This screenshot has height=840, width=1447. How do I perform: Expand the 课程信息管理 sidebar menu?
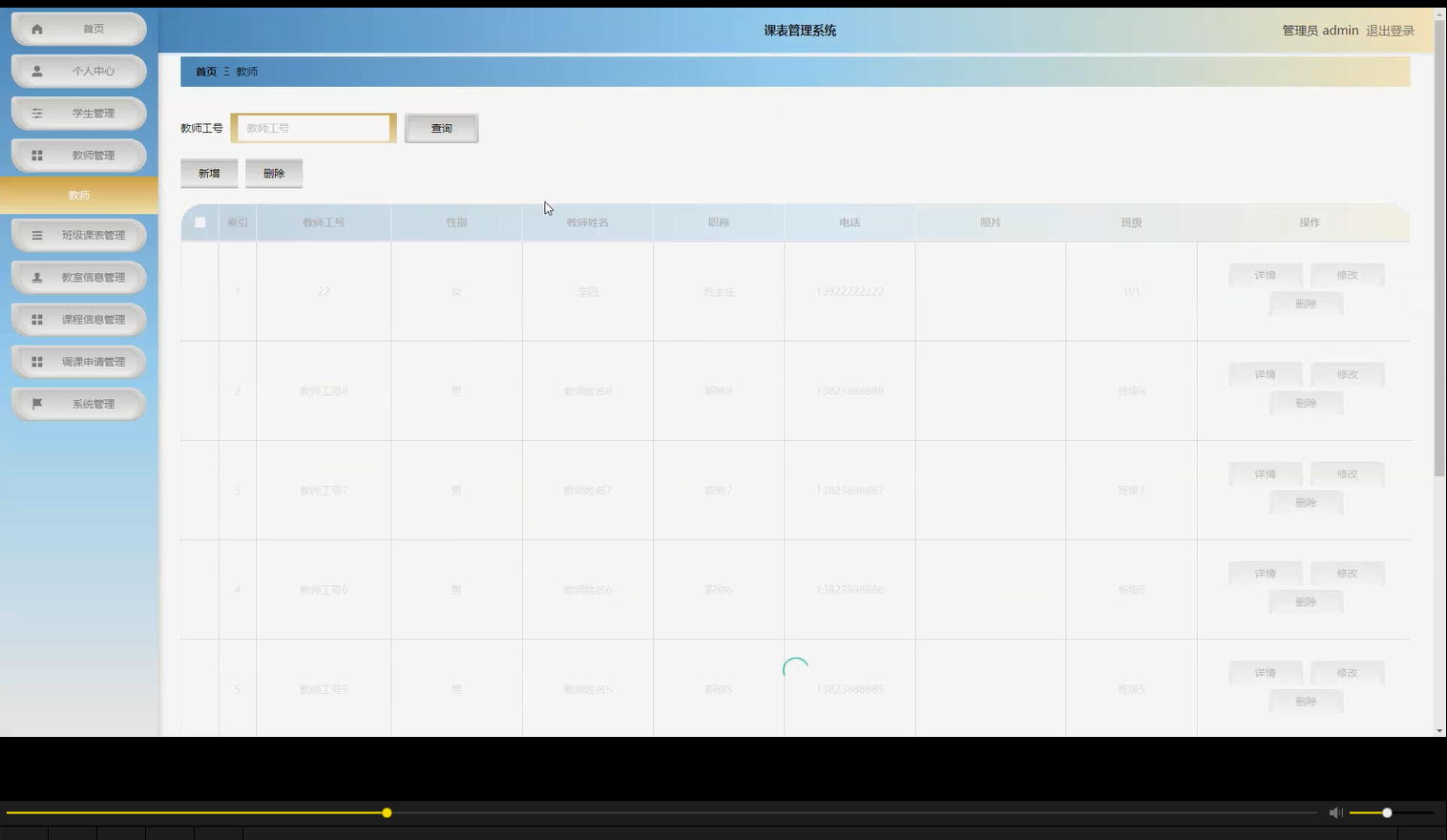coord(79,320)
